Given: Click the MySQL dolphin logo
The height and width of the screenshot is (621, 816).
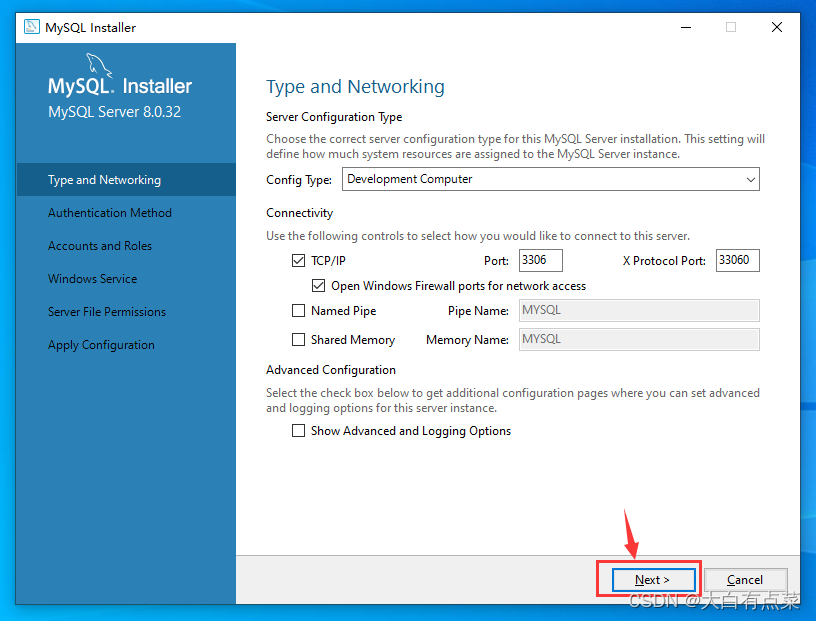Looking at the screenshot, I should tap(99, 65).
